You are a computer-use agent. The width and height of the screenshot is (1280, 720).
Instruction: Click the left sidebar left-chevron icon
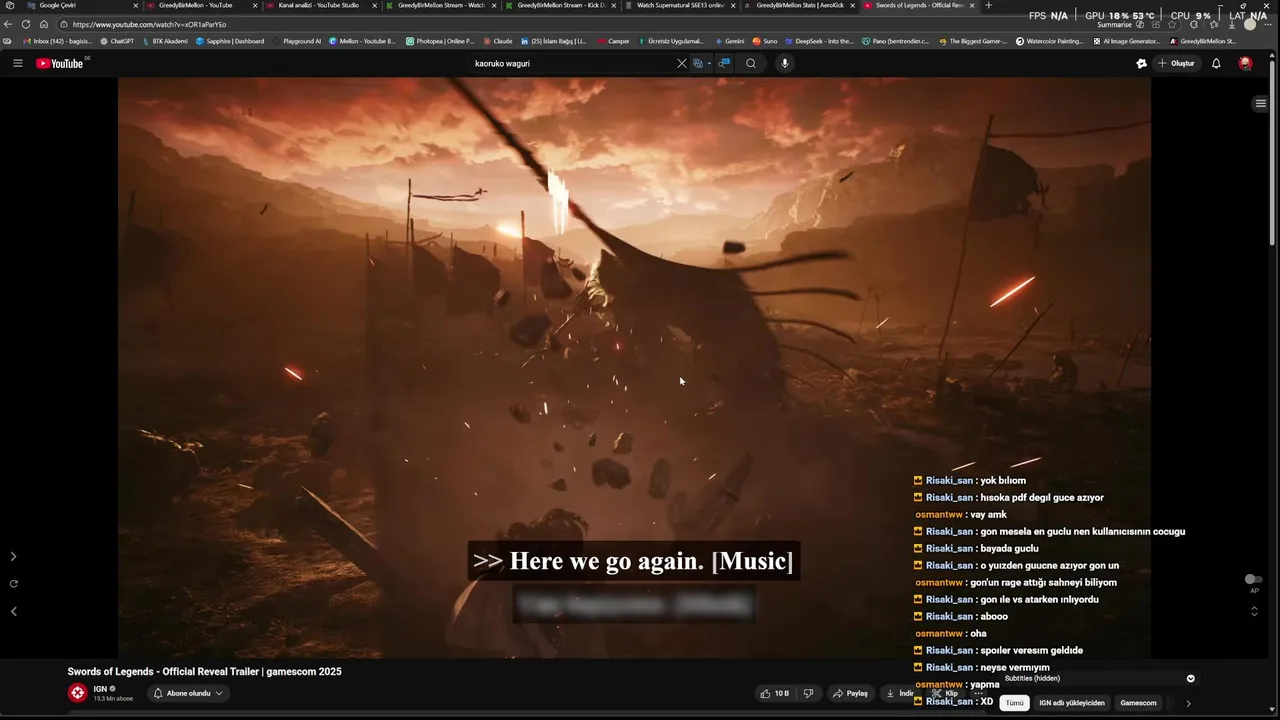click(x=13, y=611)
